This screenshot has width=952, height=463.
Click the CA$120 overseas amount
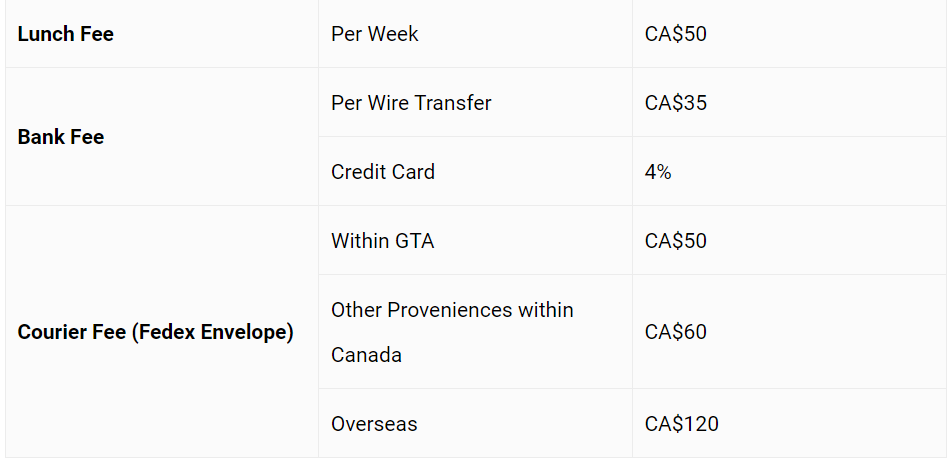[x=682, y=424]
